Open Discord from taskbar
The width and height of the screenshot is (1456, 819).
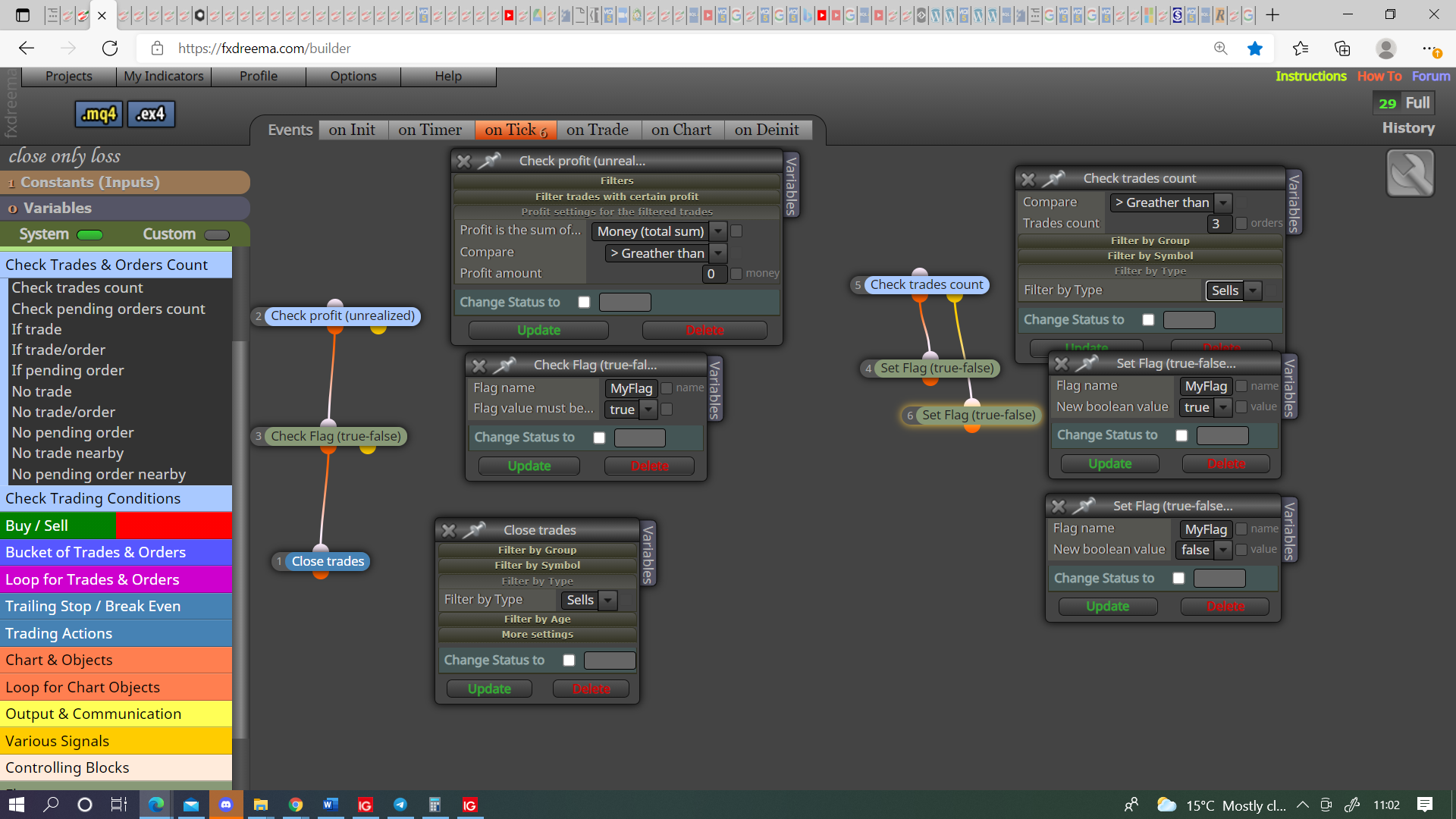[x=226, y=805]
